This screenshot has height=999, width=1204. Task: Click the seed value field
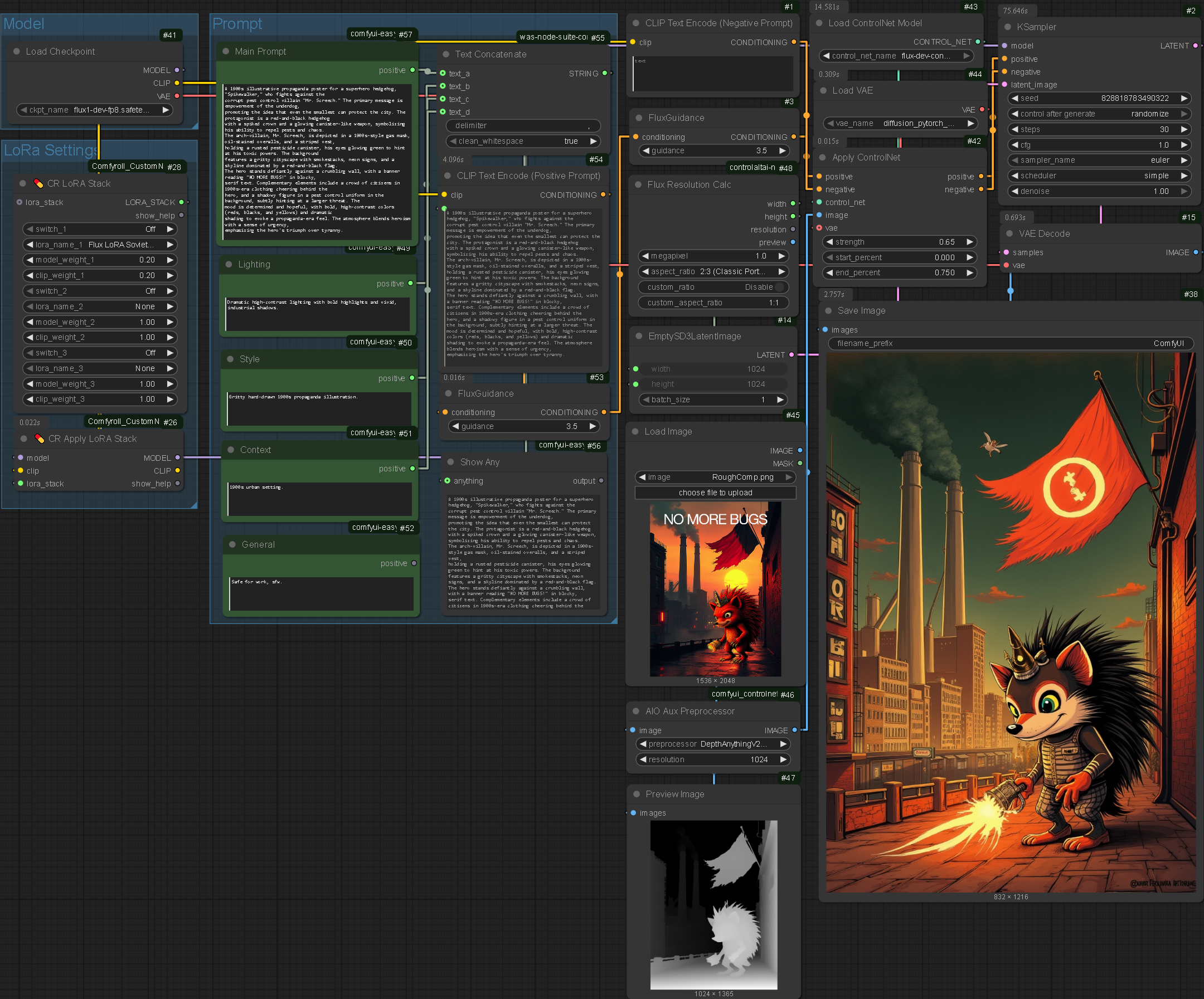(x=1099, y=99)
